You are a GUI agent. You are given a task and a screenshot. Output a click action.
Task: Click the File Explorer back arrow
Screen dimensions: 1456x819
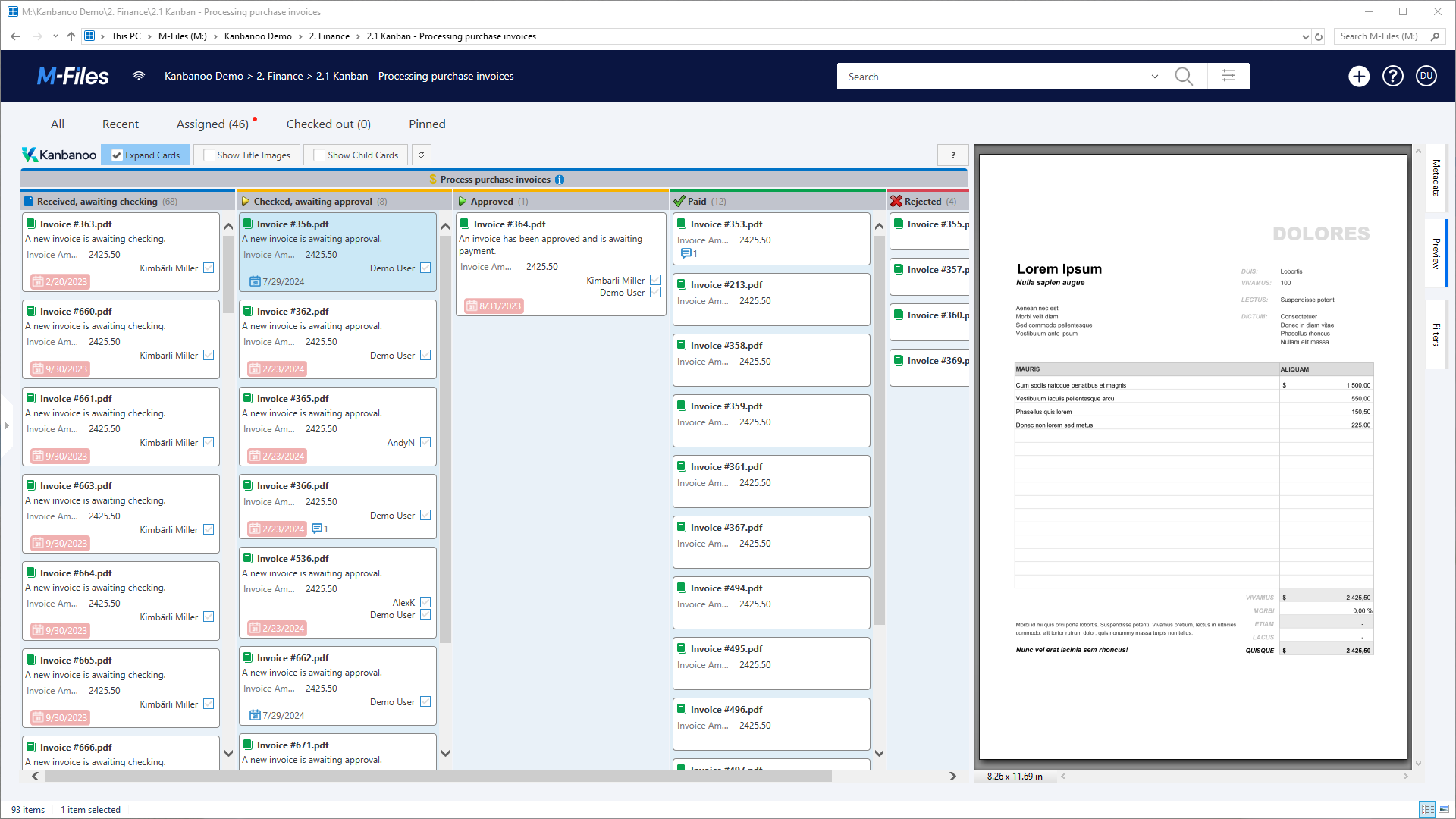15,36
